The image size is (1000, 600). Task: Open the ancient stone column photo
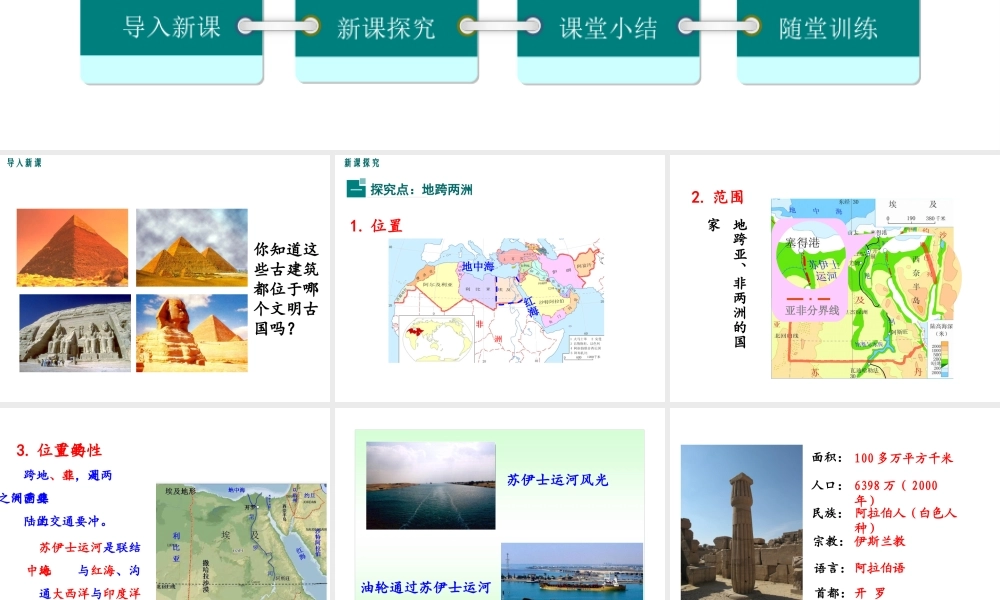(x=741, y=522)
